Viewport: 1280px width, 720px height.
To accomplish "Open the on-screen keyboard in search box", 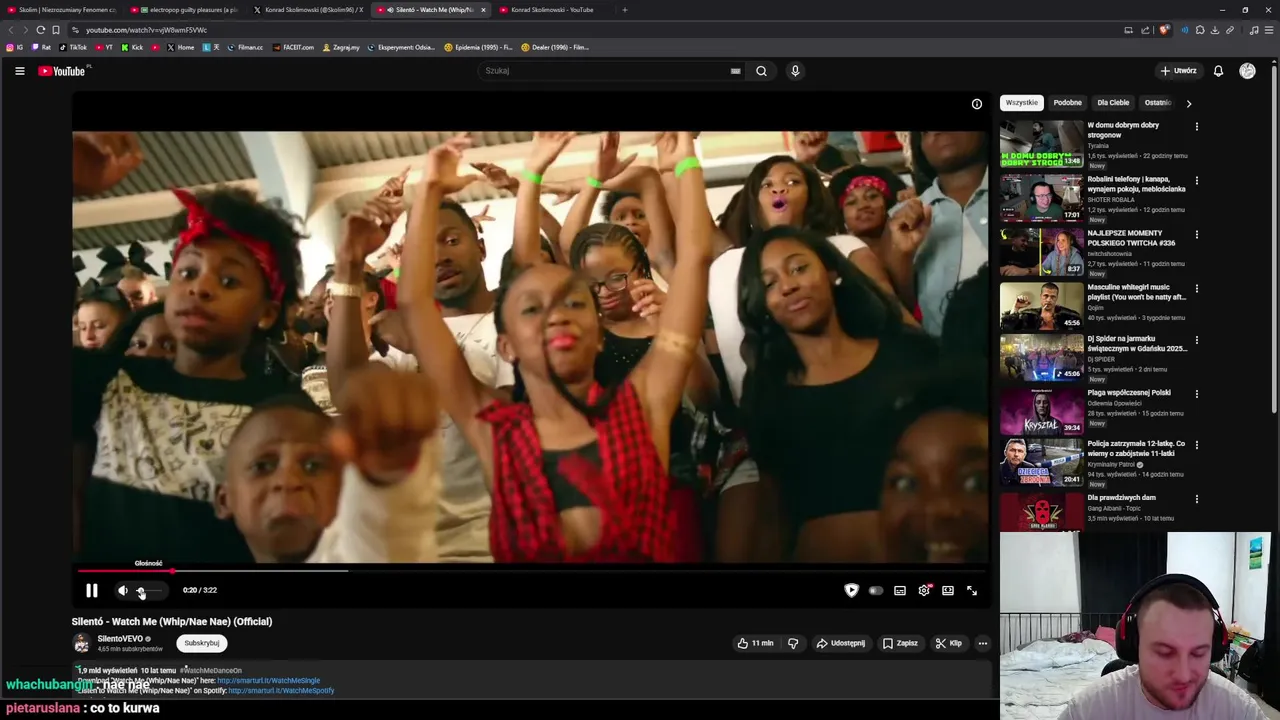I will click(x=735, y=71).
